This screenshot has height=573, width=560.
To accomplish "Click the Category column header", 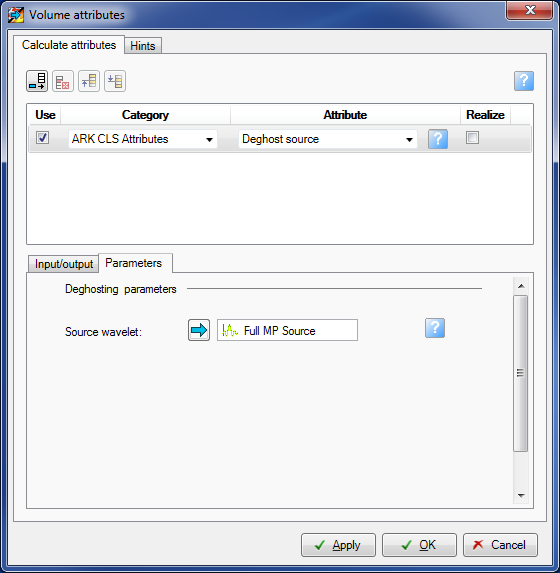I will click(x=145, y=115).
